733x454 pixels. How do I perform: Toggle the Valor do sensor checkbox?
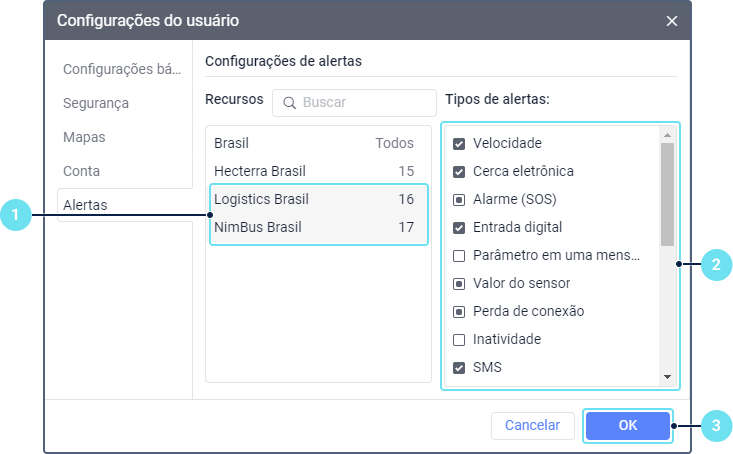pos(459,283)
